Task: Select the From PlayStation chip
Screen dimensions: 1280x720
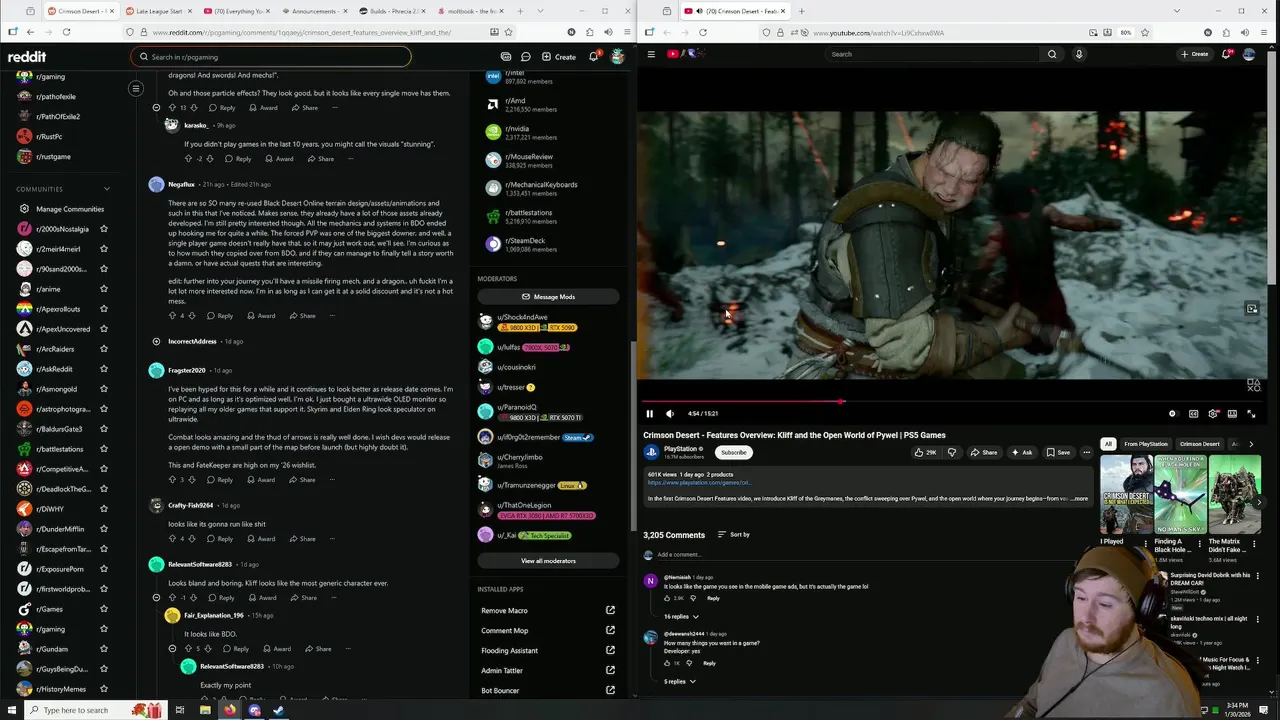Action: [1145, 444]
